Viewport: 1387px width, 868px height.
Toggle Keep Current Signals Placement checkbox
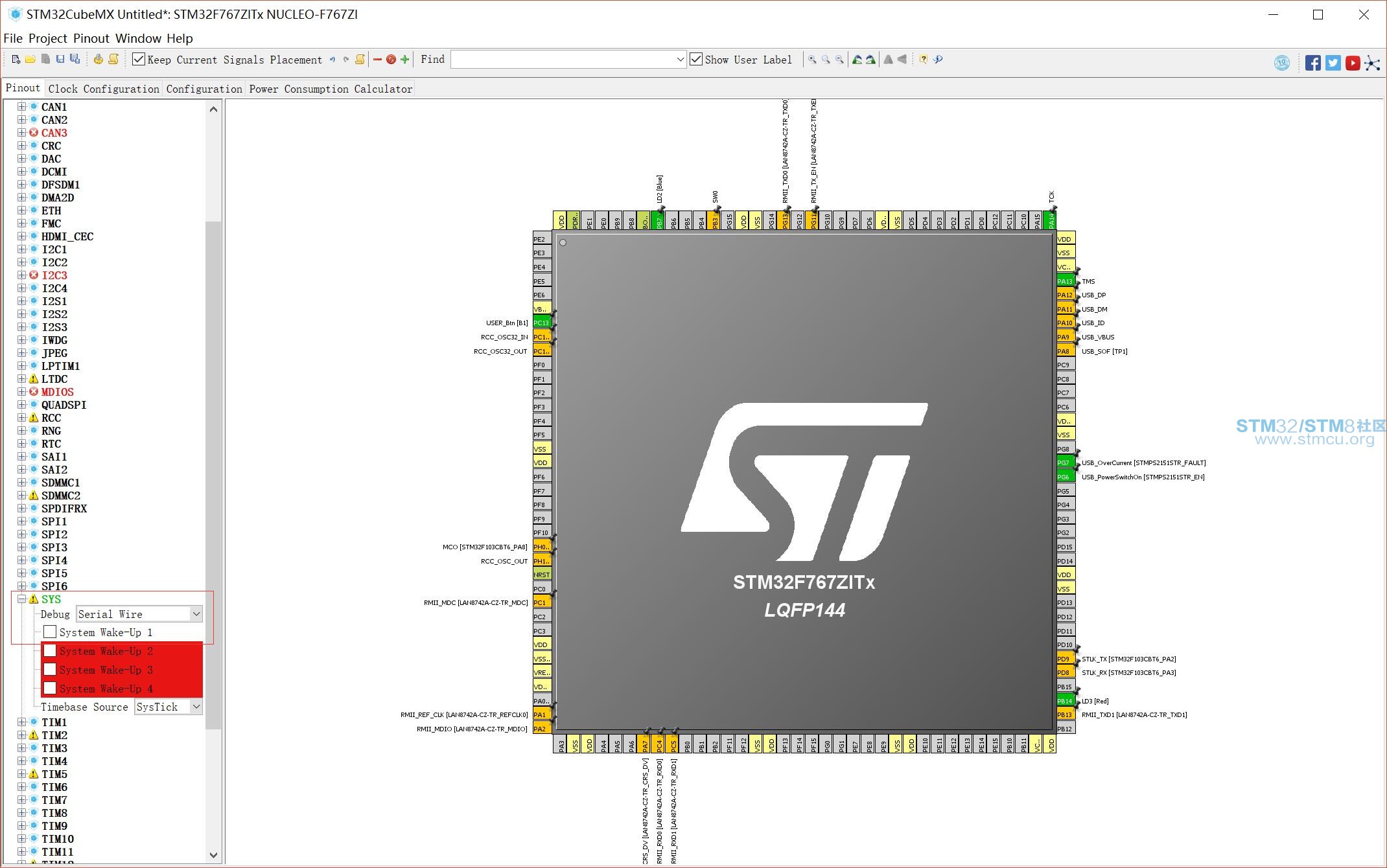pyautogui.click(x=138, y=60)
